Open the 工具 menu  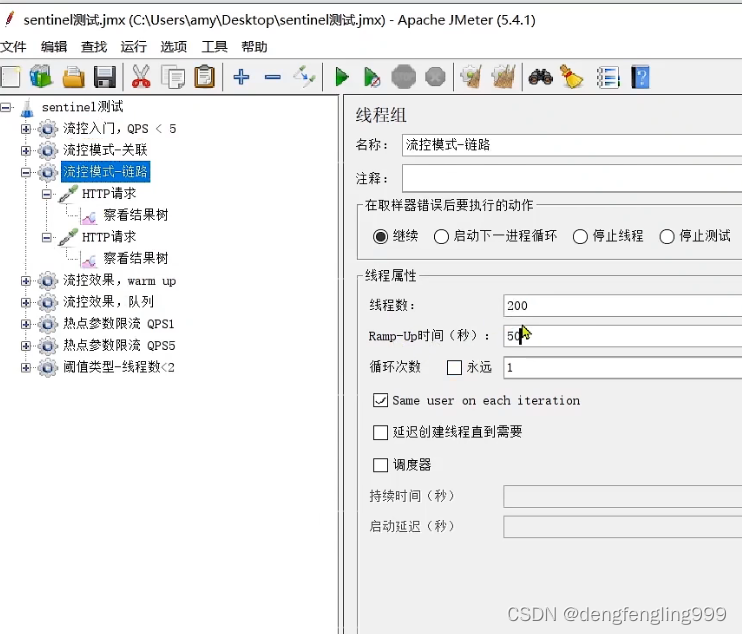pyautogui.click(x=214, y=46)
